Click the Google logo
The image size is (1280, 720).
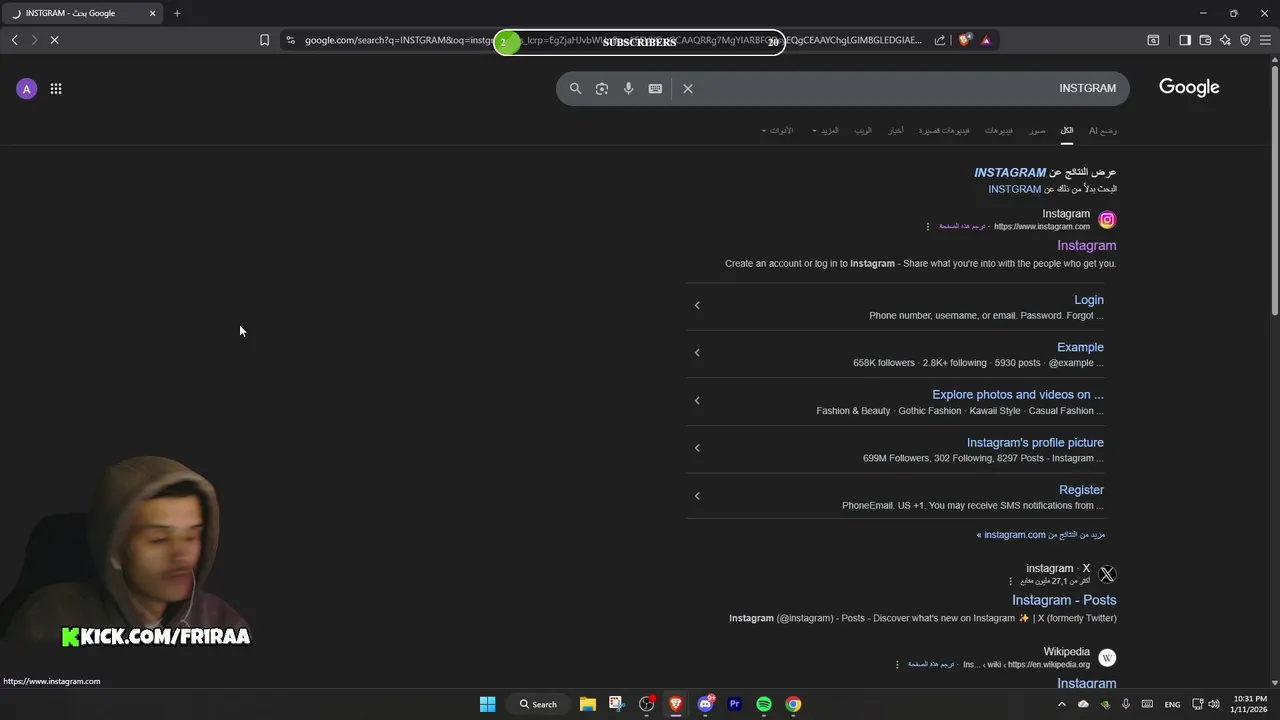[x=1189, y=87]
